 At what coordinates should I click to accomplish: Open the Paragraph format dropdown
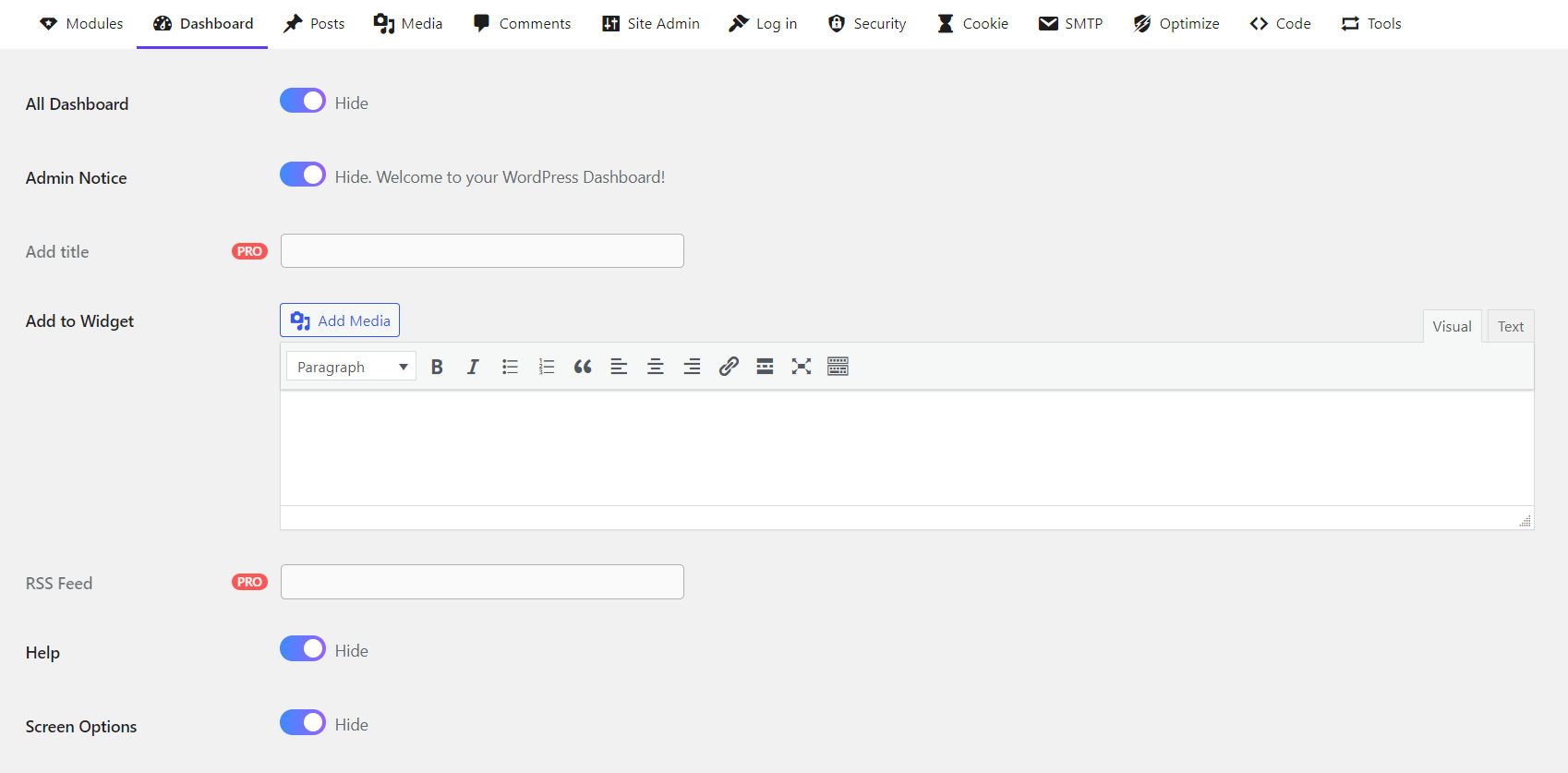(351, 367)
